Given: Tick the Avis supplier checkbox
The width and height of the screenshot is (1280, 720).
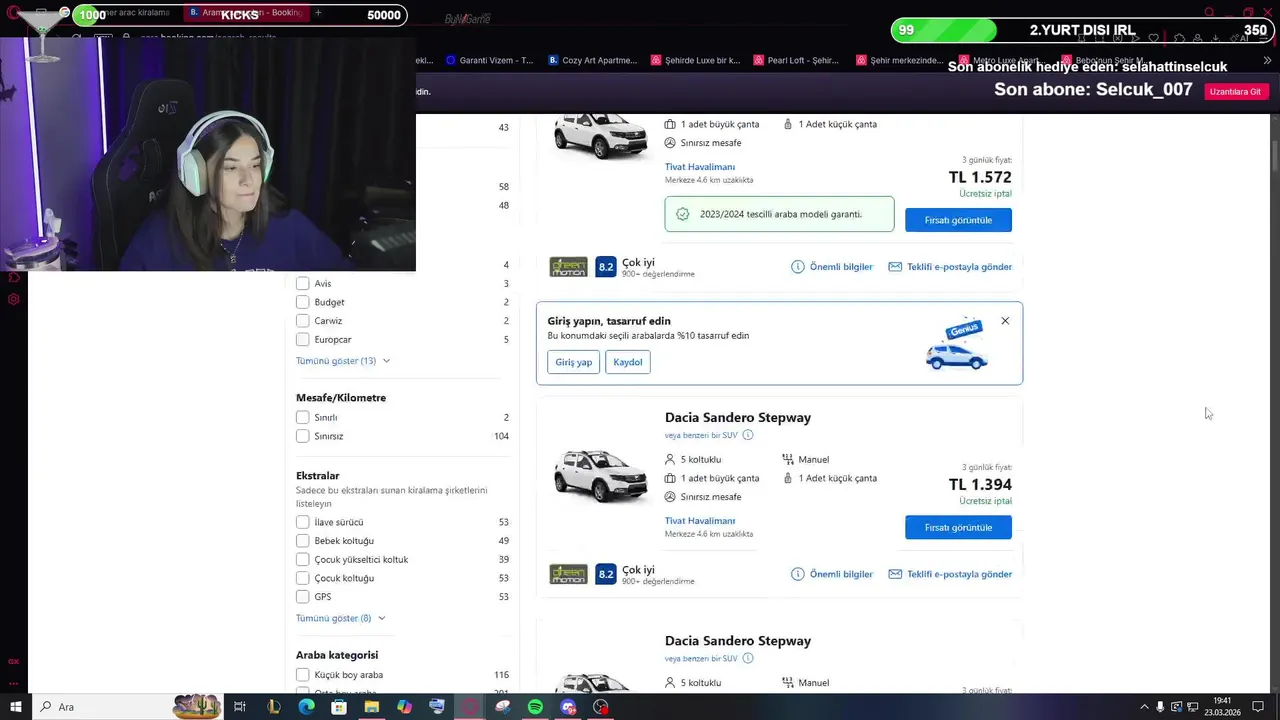Looking at the screenshot, I should (302, 283).
